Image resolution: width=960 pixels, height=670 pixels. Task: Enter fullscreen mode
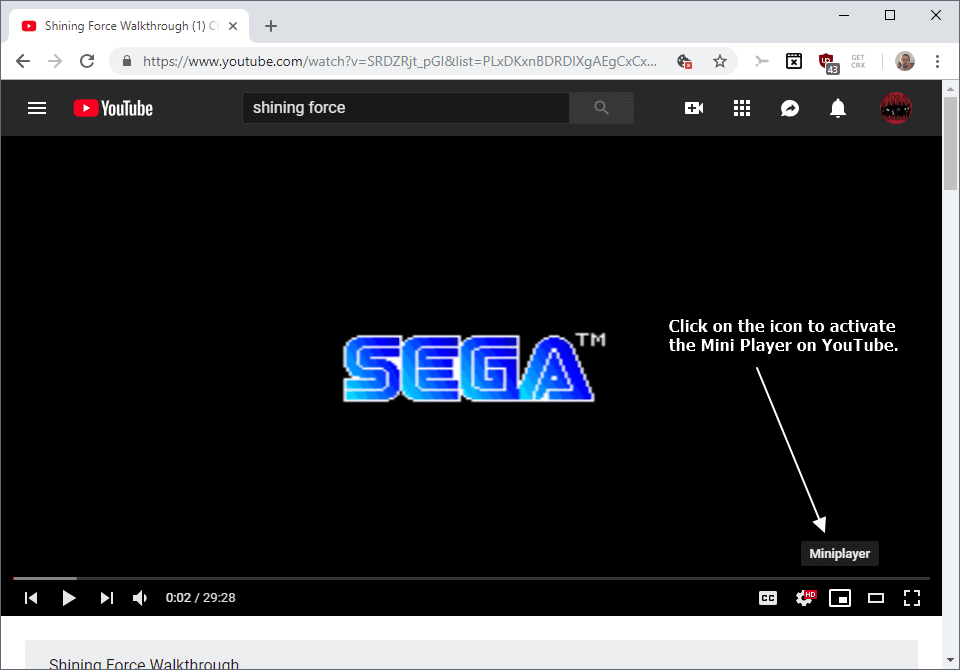click(x=912, y=597)
